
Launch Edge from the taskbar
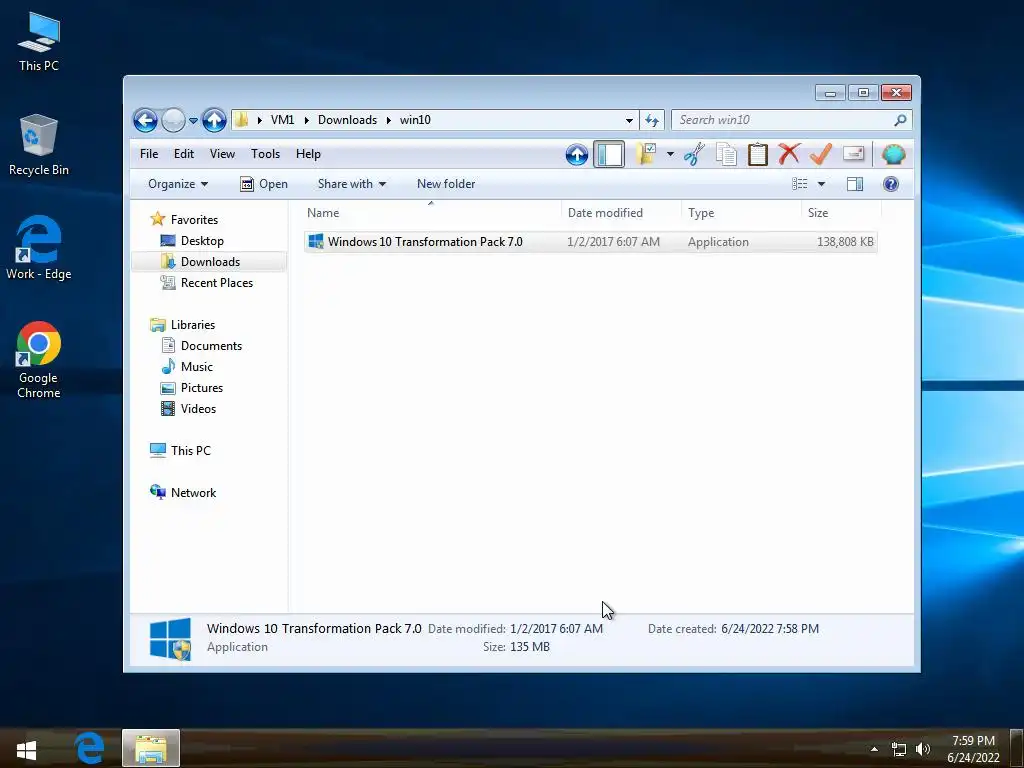pyautogui.click(x=89, y=748)
